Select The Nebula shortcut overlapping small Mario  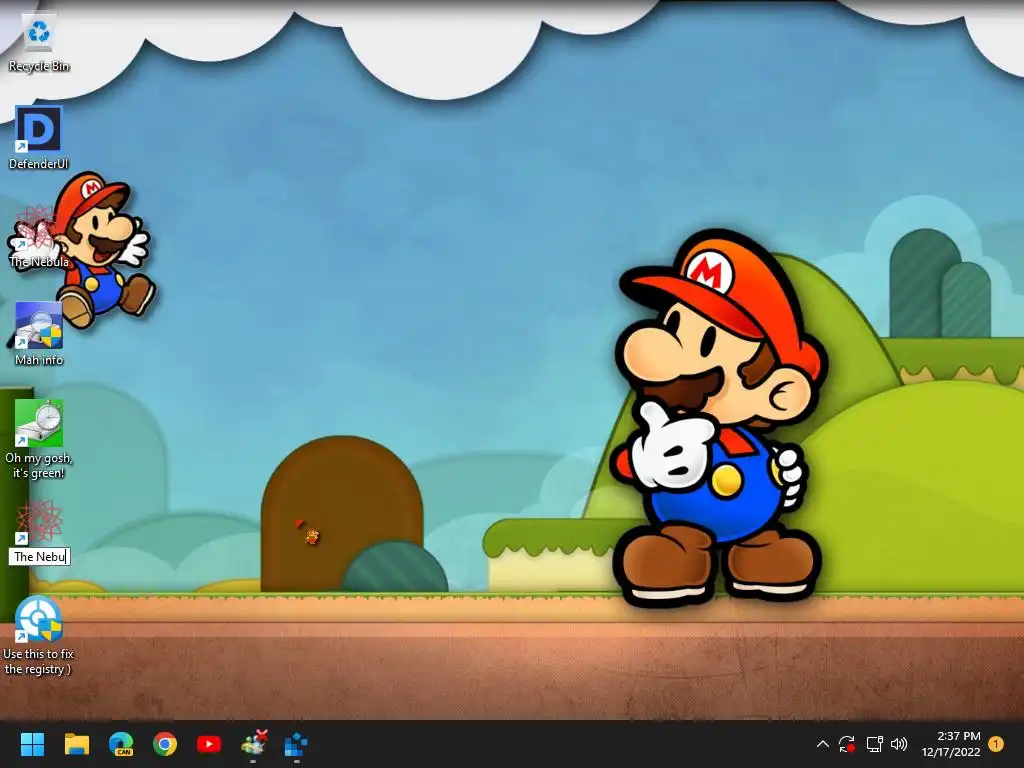click(x=39, y=236)
